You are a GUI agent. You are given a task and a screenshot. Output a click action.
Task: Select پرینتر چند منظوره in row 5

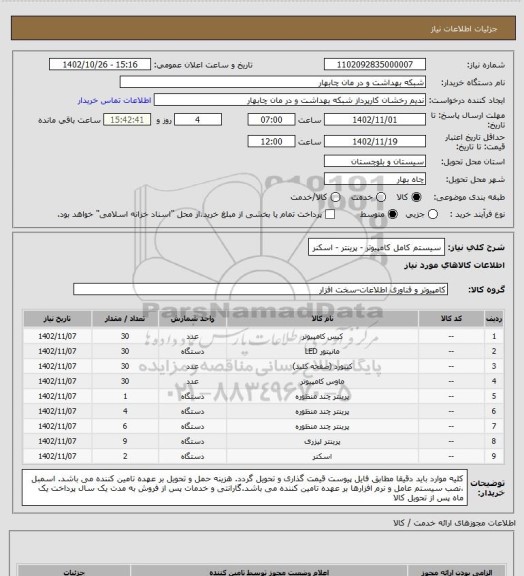322,397
